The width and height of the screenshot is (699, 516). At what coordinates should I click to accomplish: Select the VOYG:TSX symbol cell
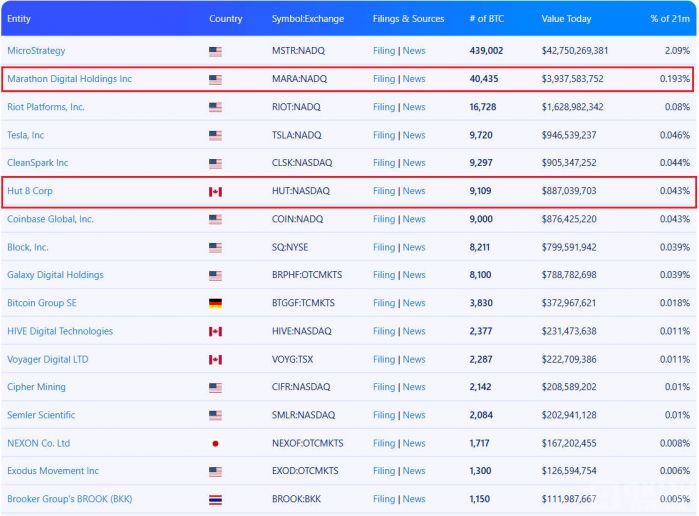coord(292,359)
